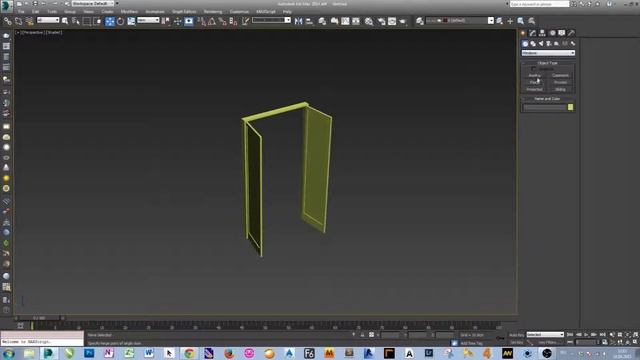The width and height of the screenshot is (640, 360).
Task: Open Edit Named Selection Sets
Action: point(245,21)
